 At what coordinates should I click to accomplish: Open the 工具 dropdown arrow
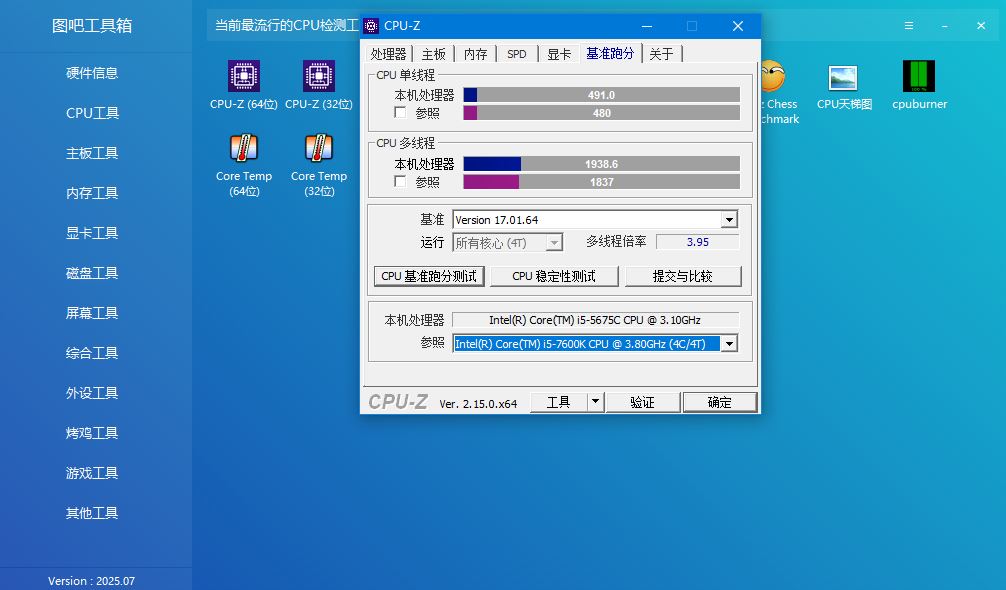pos(595,401)
